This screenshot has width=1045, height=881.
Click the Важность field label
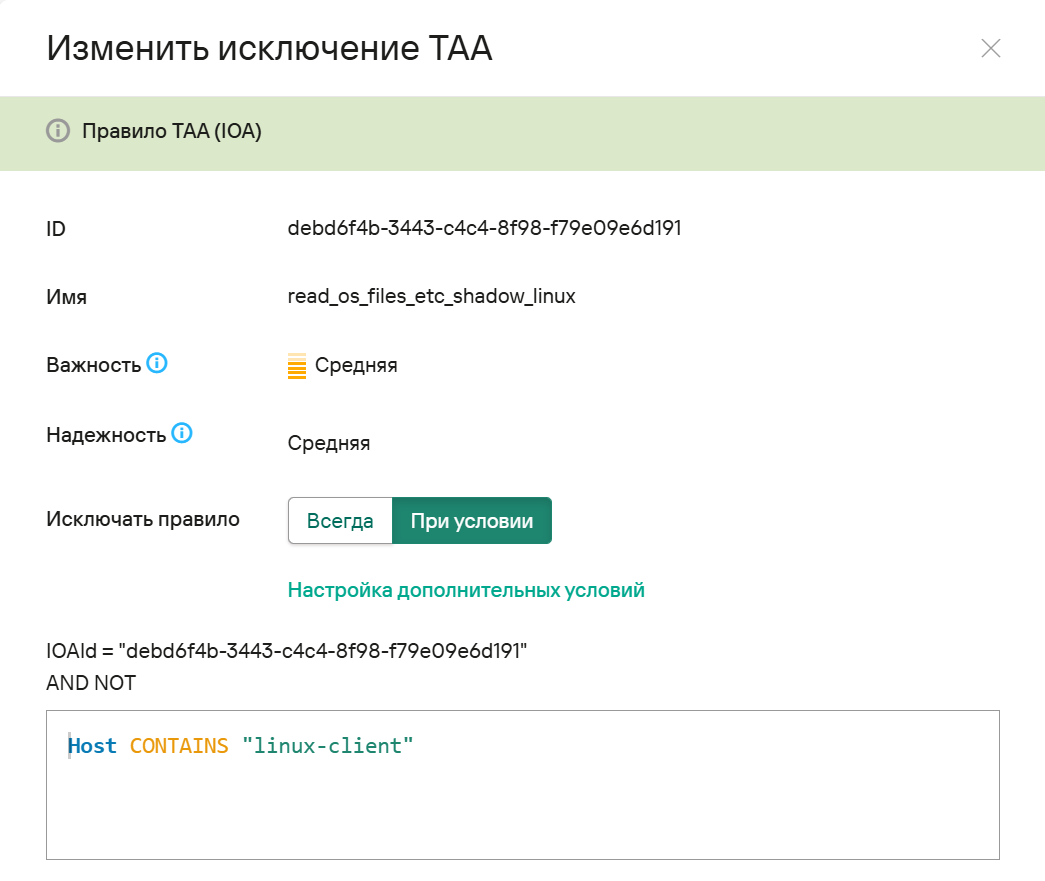(93, 365)
